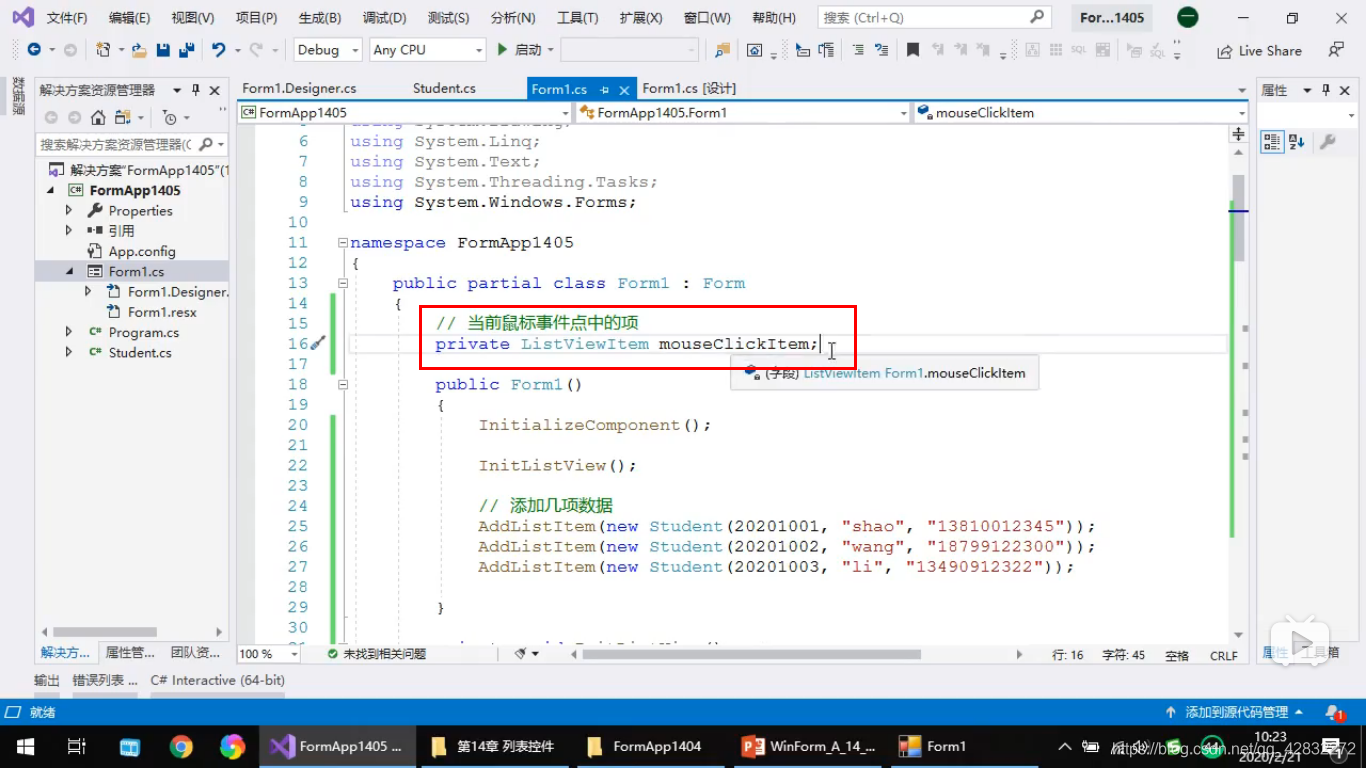Click the Live Share button
Screen dimensions: 1366x768
coord(1259,51)
